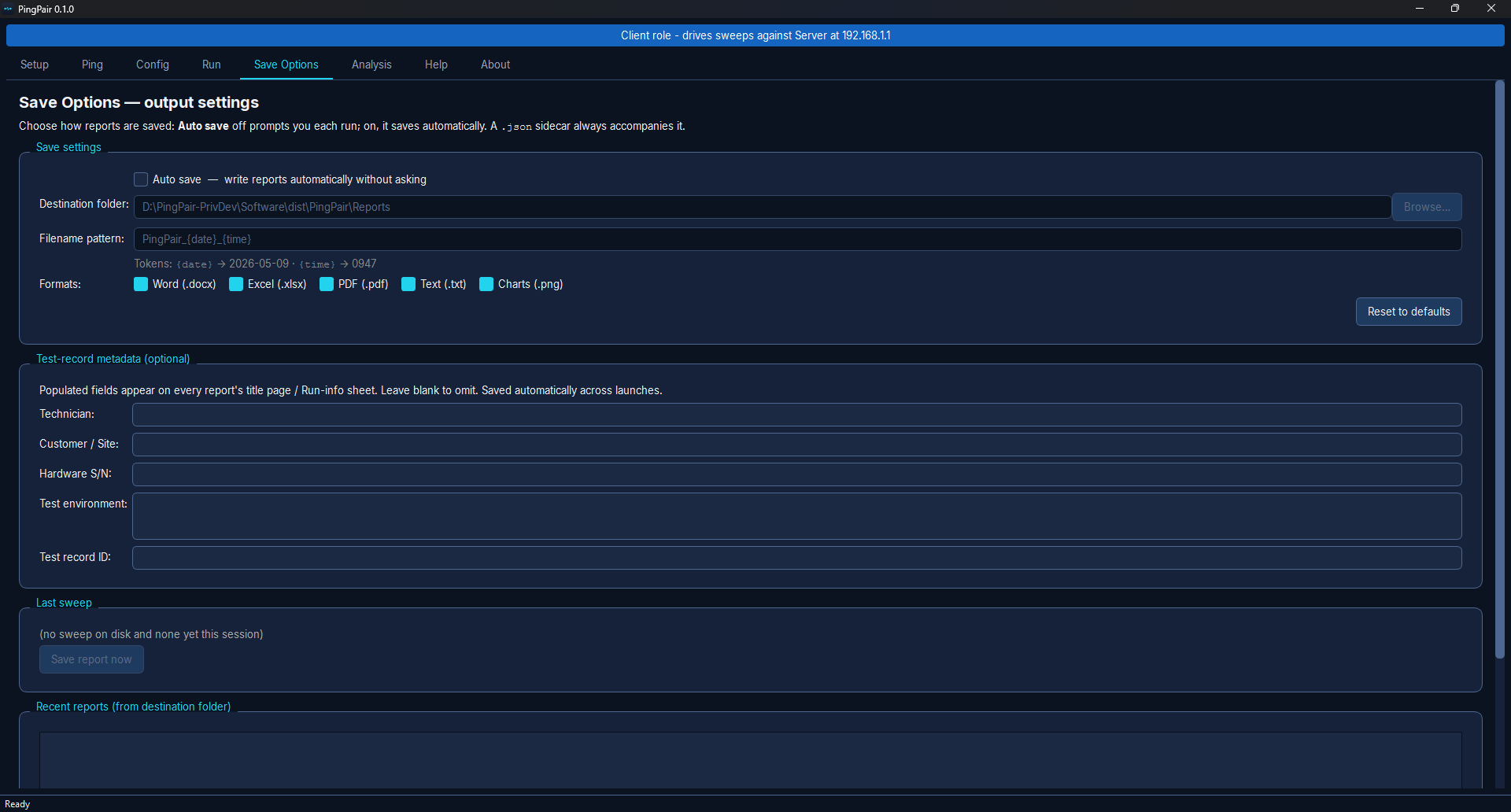This screenshot has height=812, width=1511.
Task: Click the Test environment text box
Action: coord(797,516)
